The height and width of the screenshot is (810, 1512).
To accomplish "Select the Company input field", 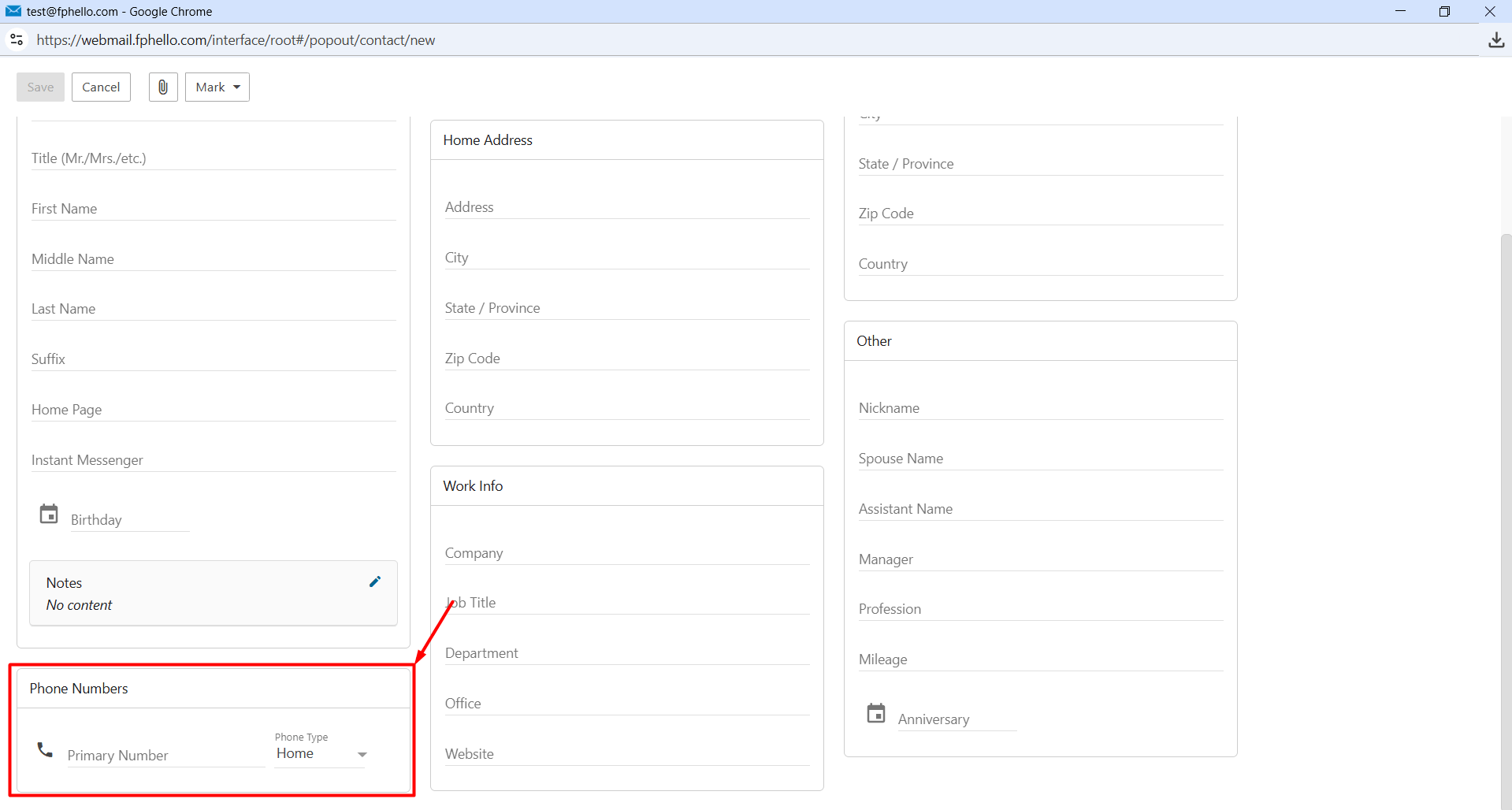I will coord(627,553).
